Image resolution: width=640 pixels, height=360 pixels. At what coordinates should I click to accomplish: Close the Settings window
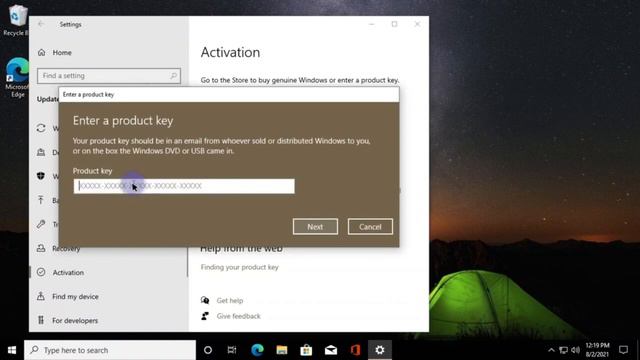click(417, 24)
